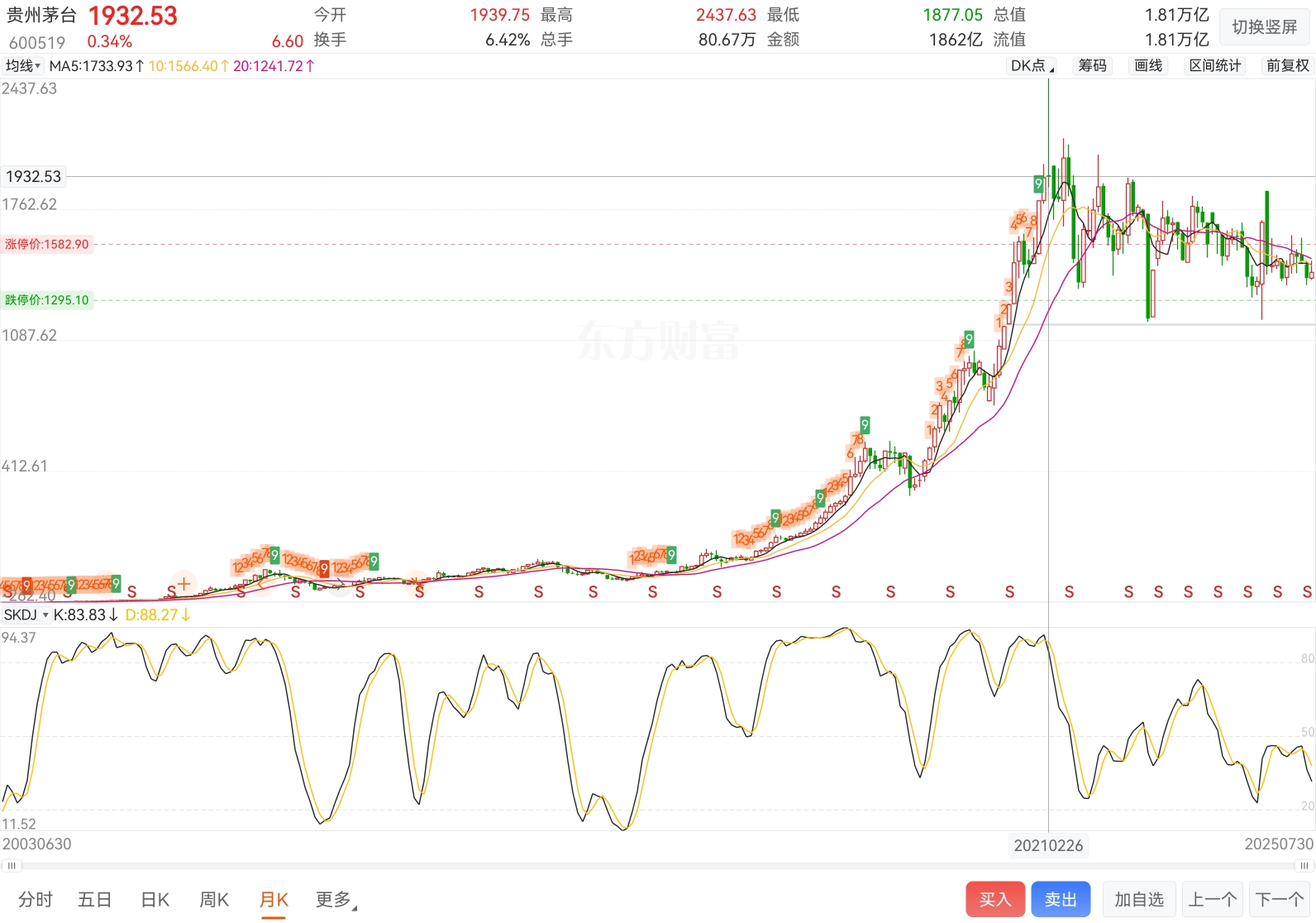Click the 10:1566.40 moving average value
The image size is (1316, 923).
(188, 66)
